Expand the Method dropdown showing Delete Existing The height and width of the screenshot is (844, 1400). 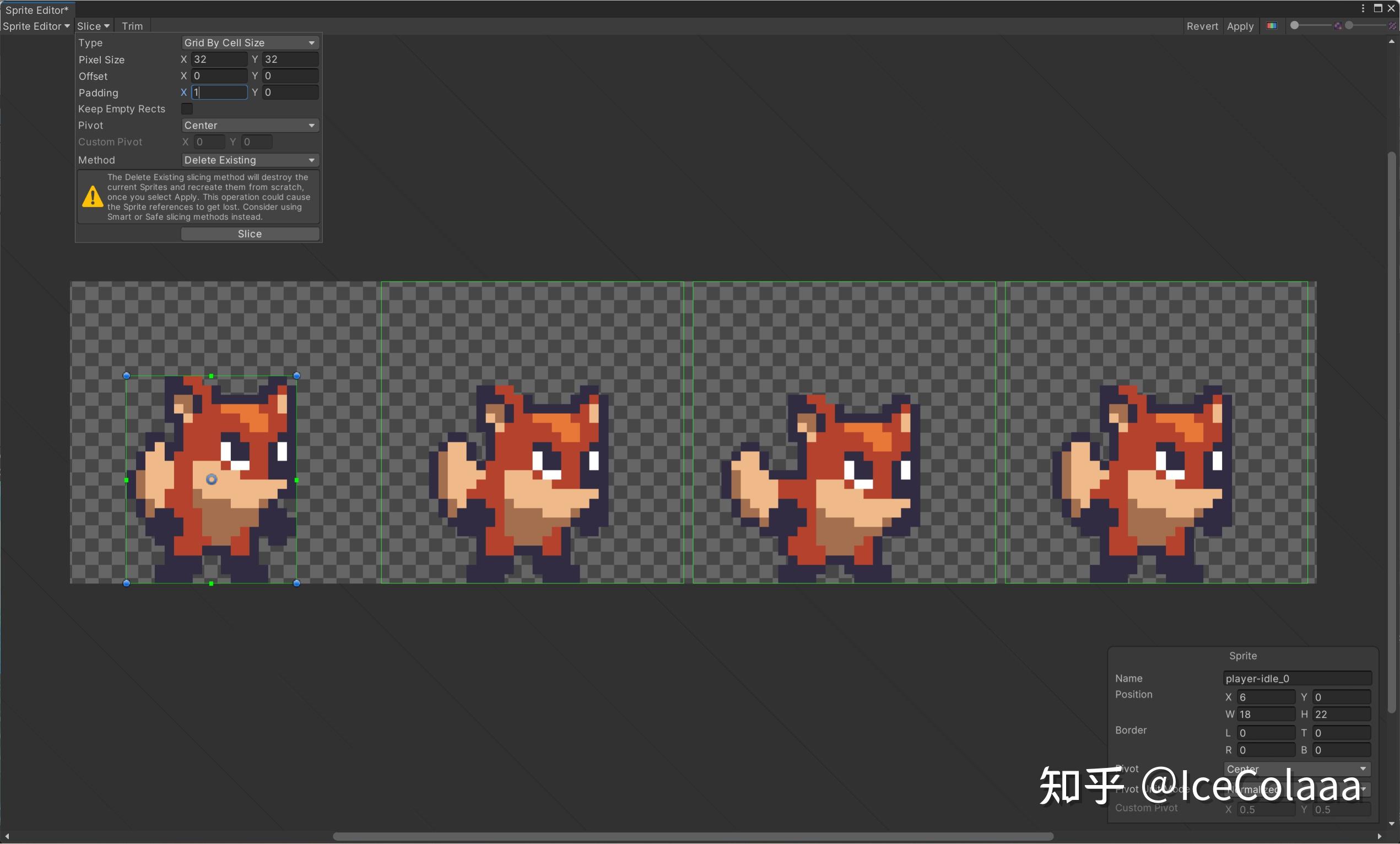coord(250,160)
